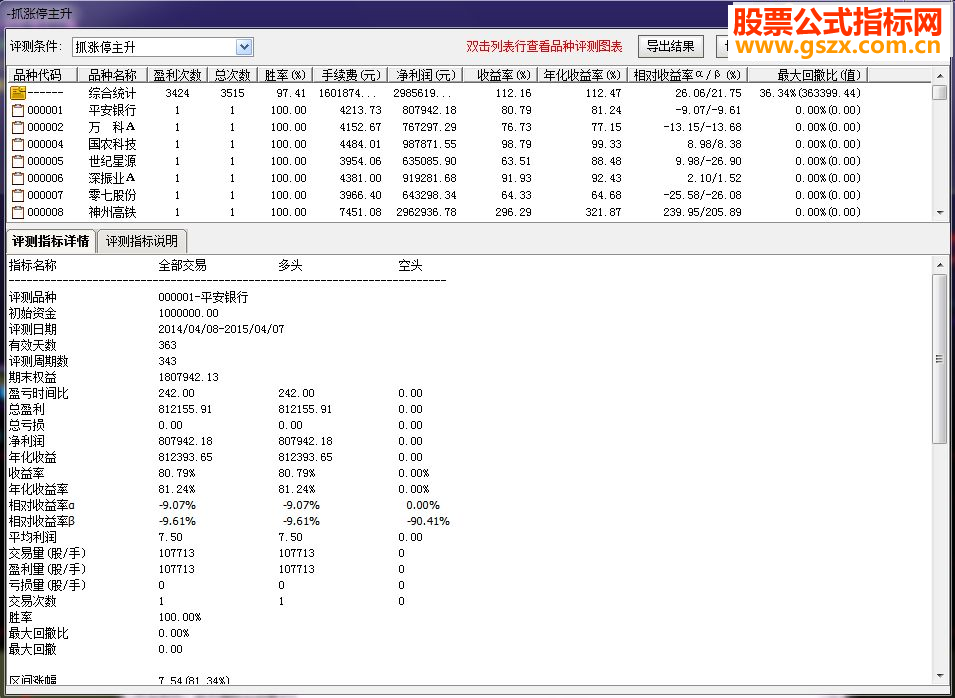
Task: Select the 综合统计 summary row name
Action: 112,93
